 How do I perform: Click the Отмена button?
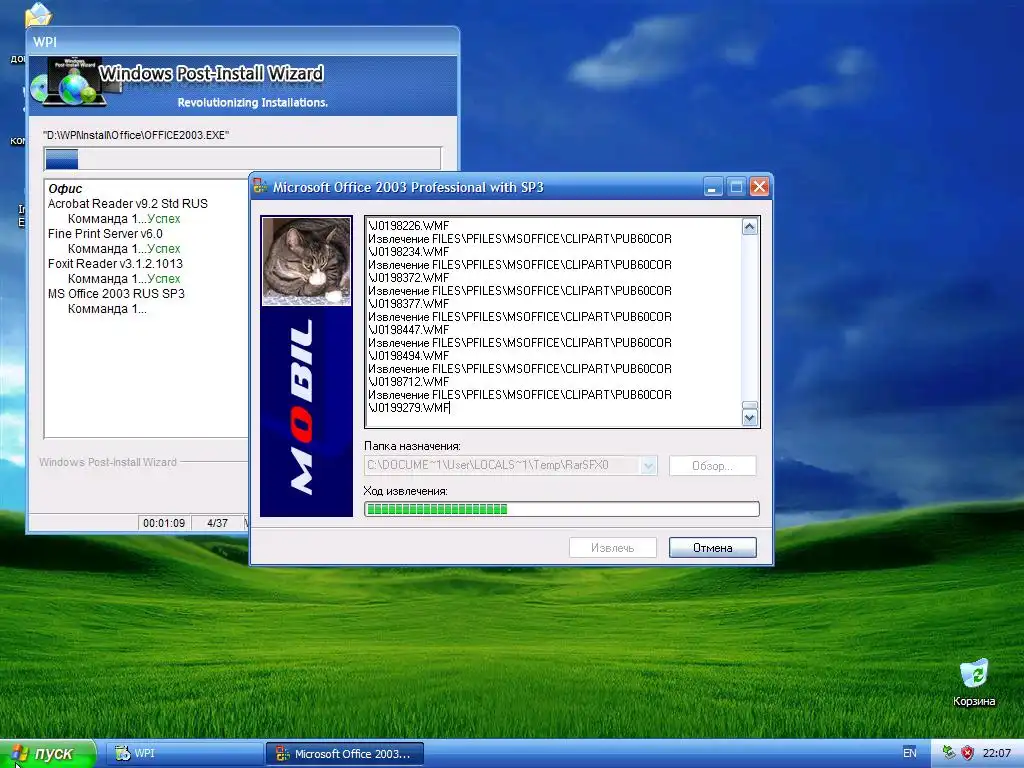coord(712,547)
